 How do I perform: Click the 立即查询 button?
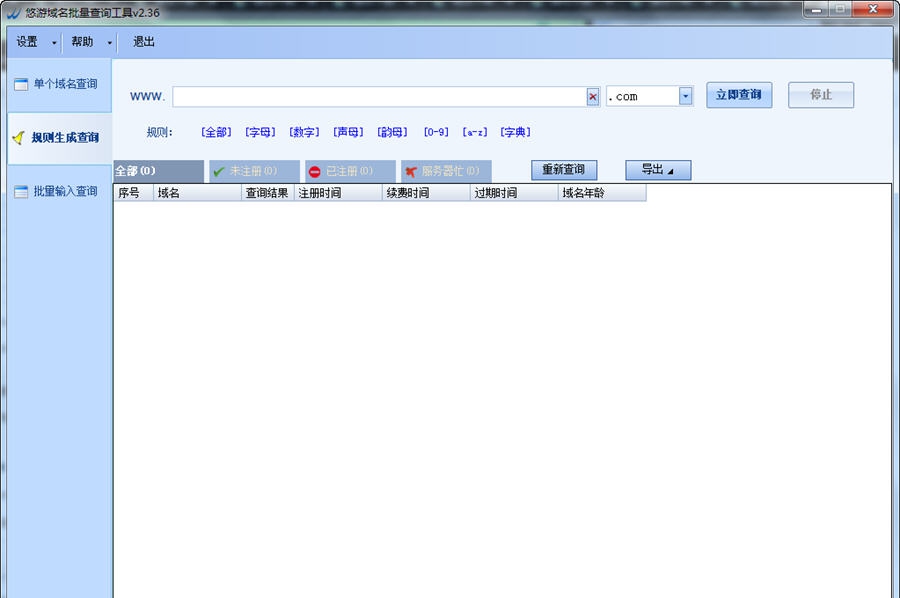click(739, 95)
